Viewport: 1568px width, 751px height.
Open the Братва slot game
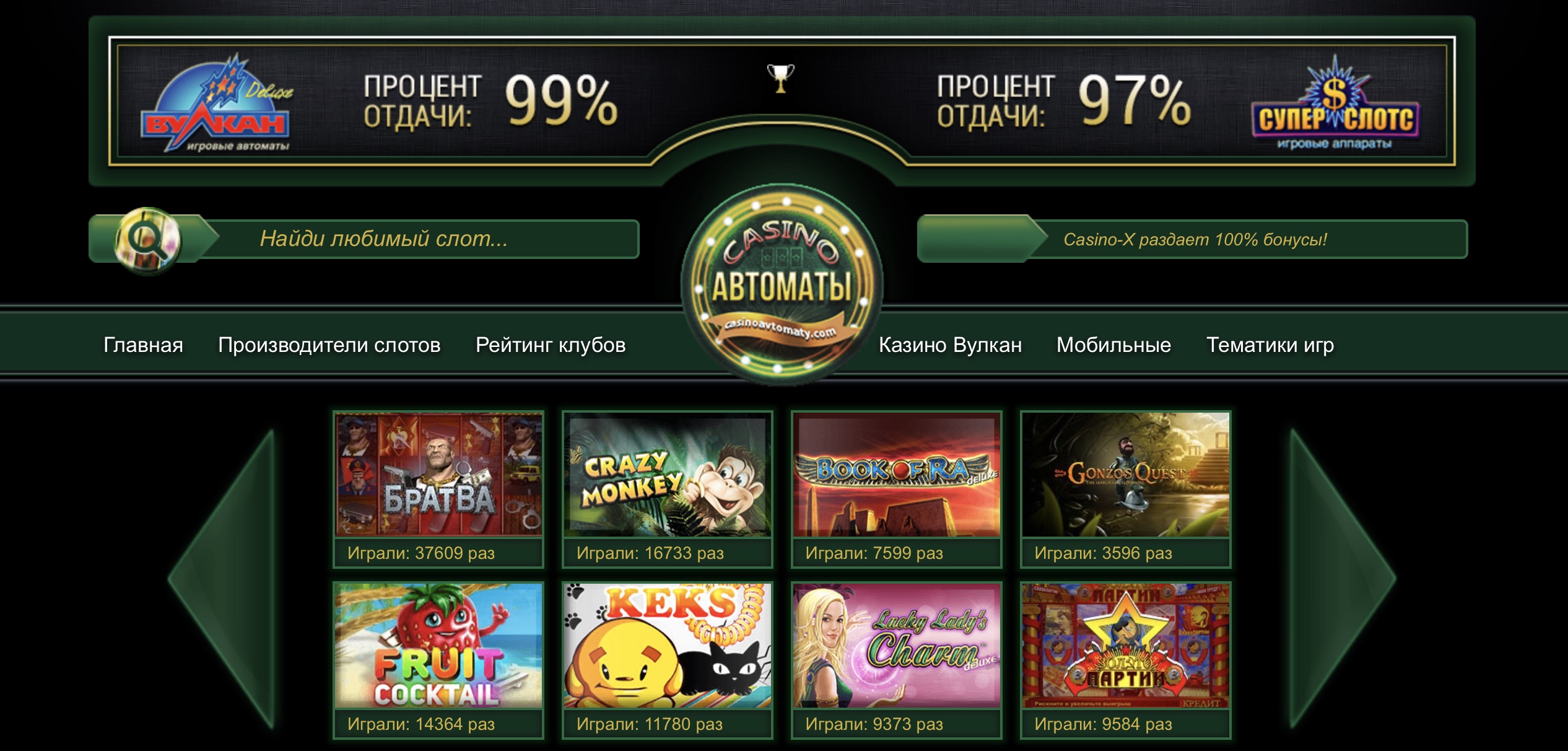pos(438,489)
